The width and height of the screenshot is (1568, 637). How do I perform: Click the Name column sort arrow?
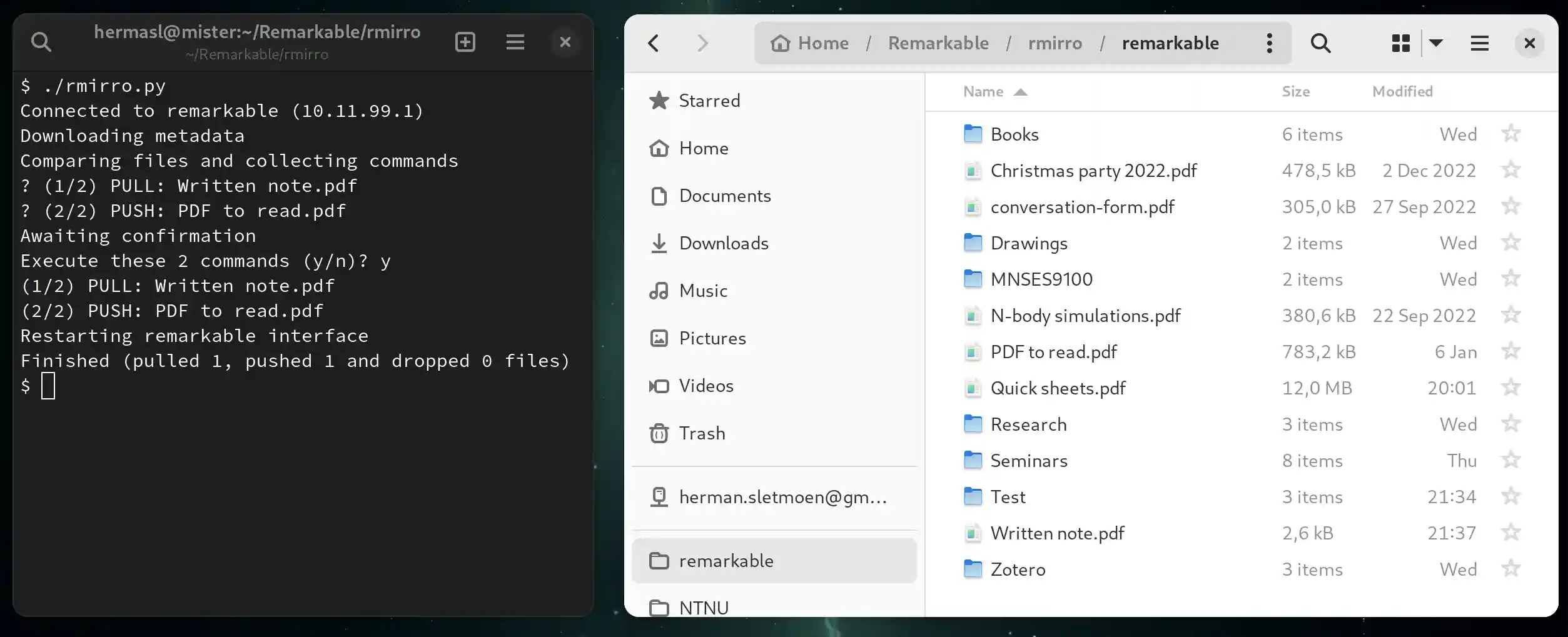click(1022, 91)
